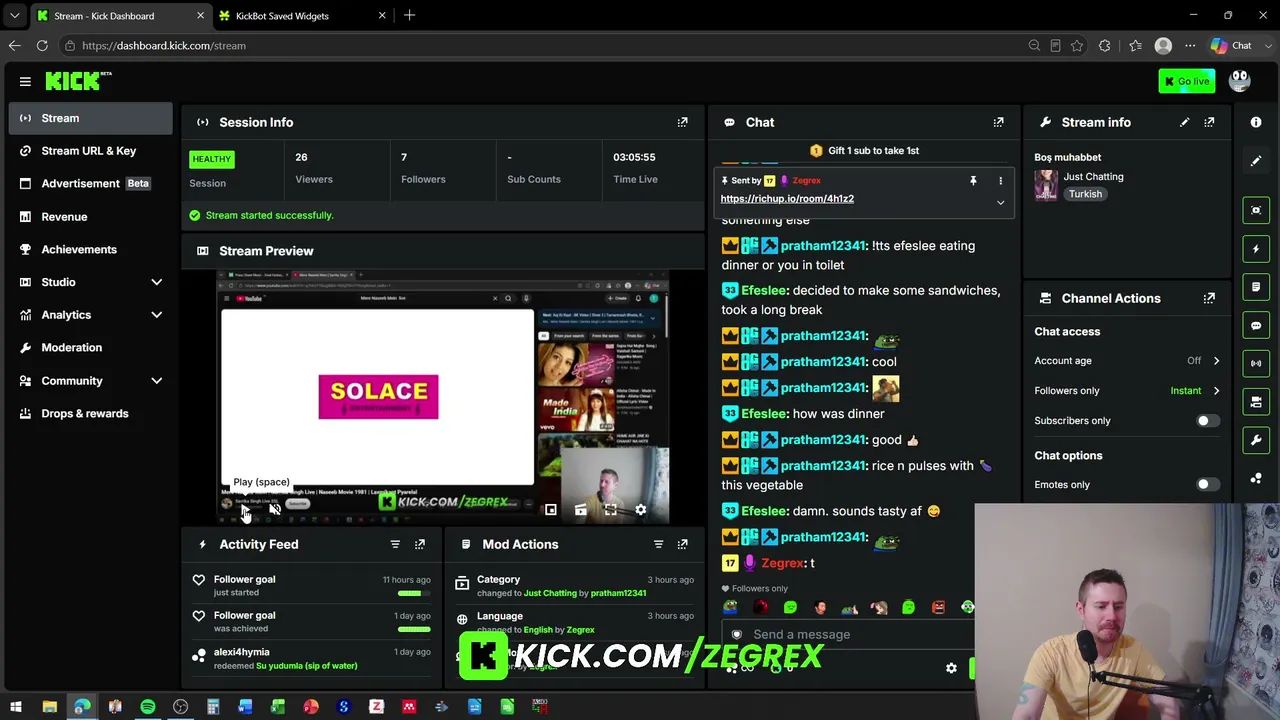Unpin the pinned chat message
The image size is (1280, 720).
coord(973,181)
